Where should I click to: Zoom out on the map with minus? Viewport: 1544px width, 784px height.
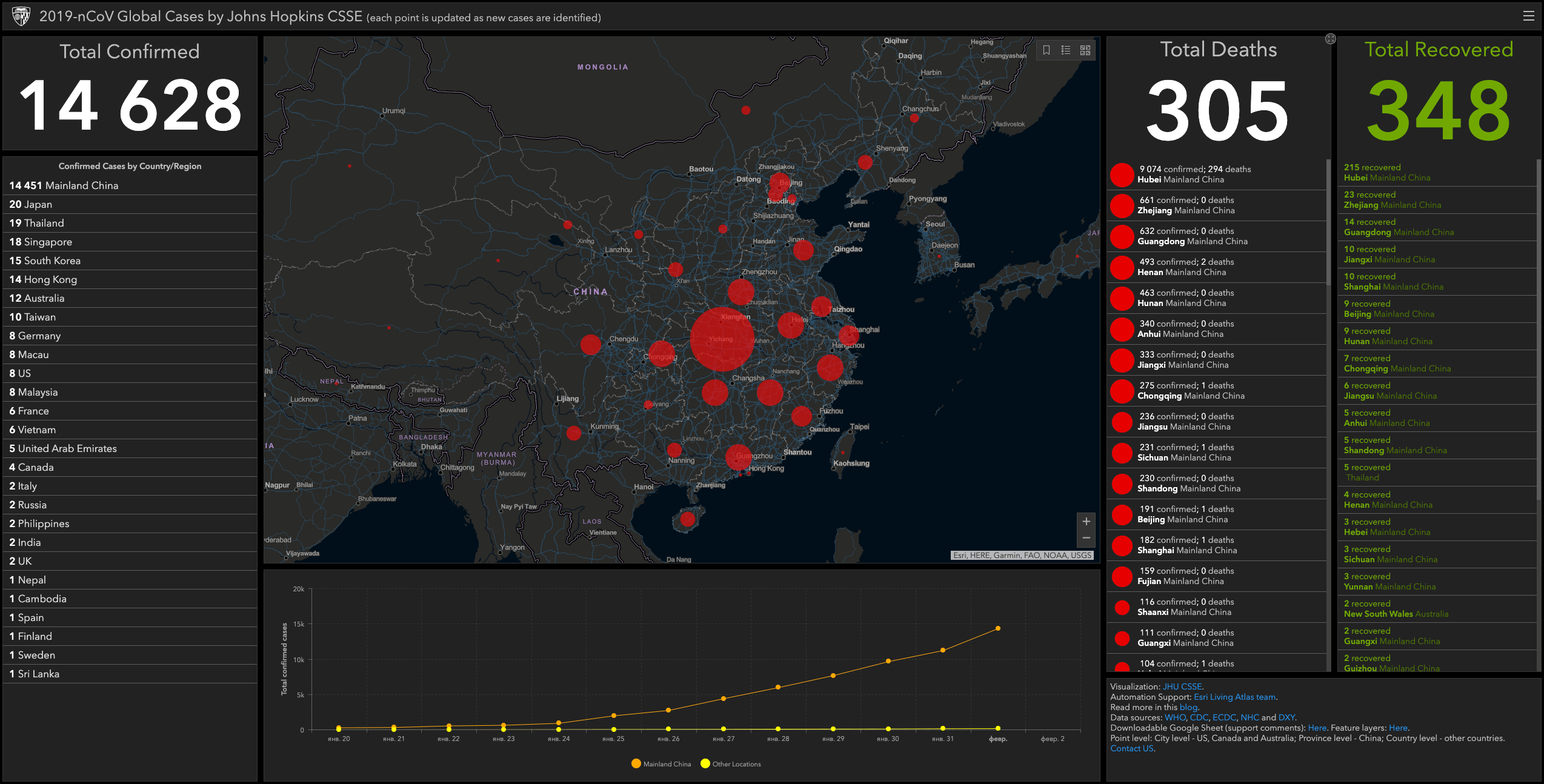tap(1086, 538)
